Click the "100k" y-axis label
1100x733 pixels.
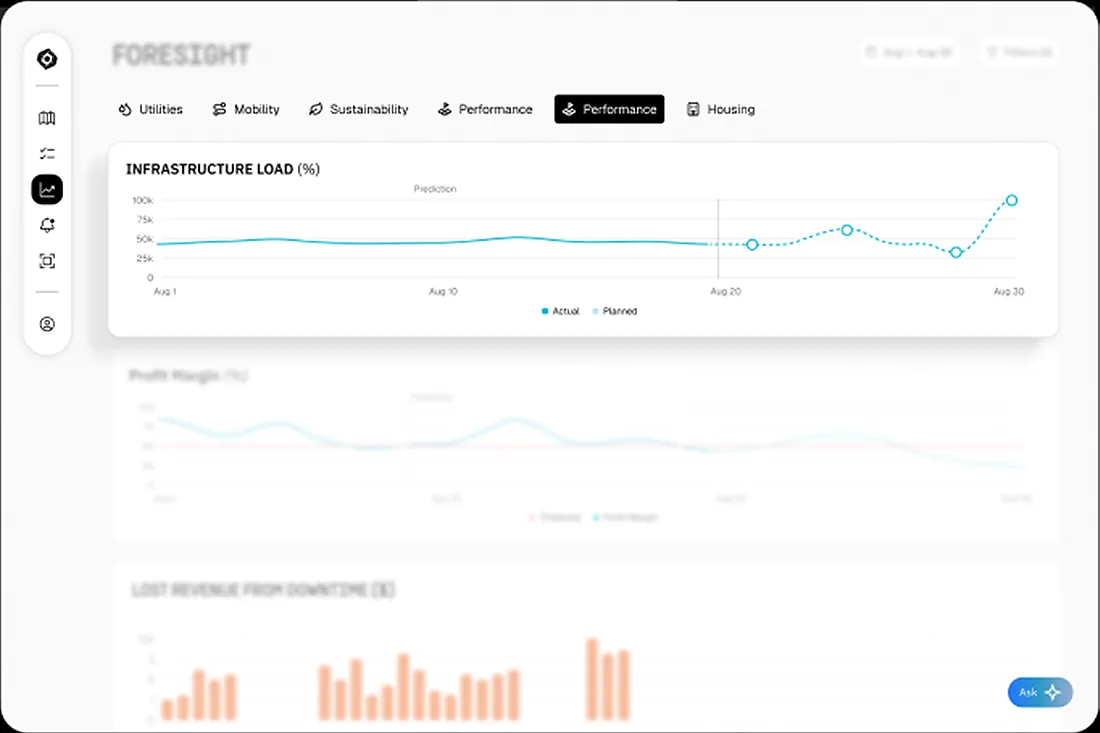coord(142,201)
